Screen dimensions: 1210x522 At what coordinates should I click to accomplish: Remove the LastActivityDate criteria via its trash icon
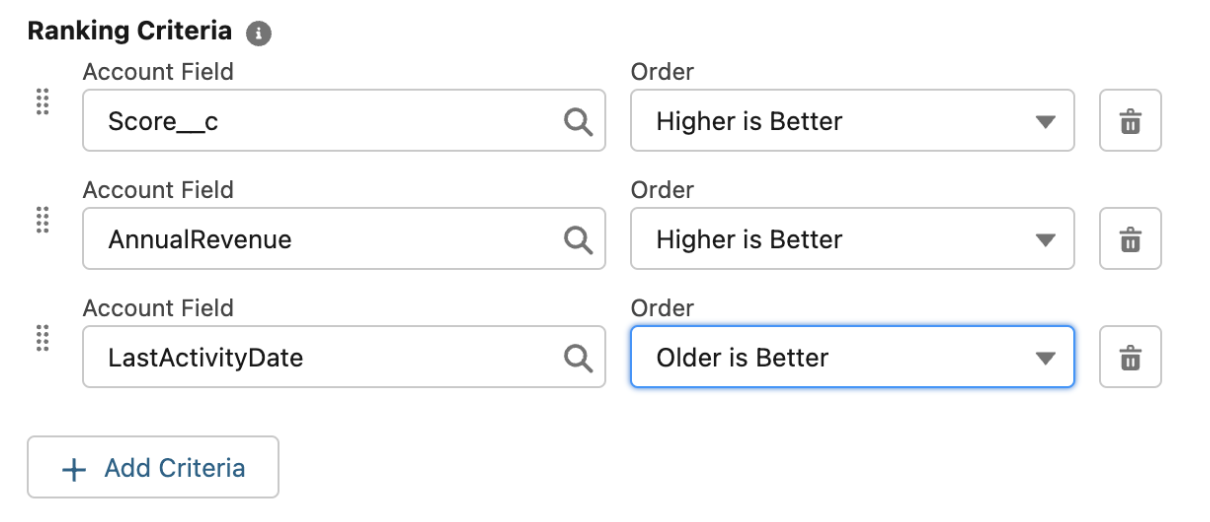click(x=1130, y=357)
